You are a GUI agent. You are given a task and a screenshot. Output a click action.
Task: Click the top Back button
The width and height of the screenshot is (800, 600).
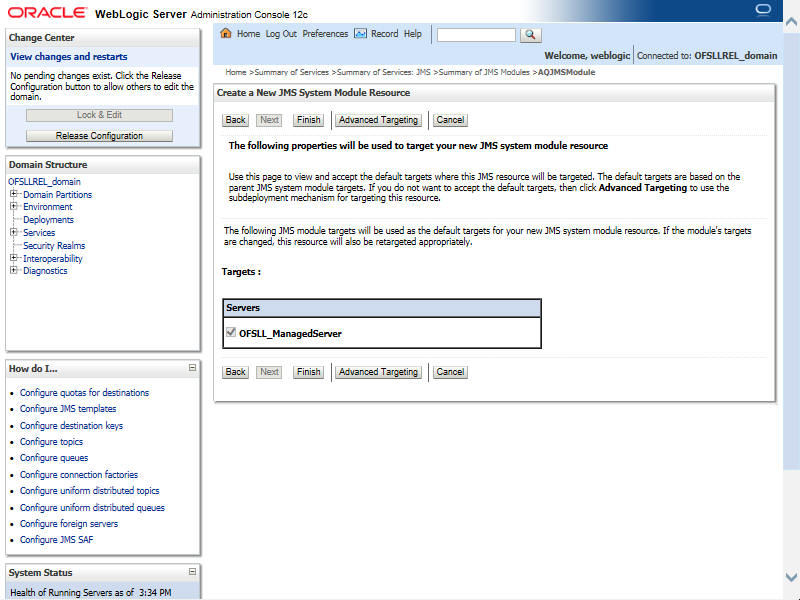point(236,120)
